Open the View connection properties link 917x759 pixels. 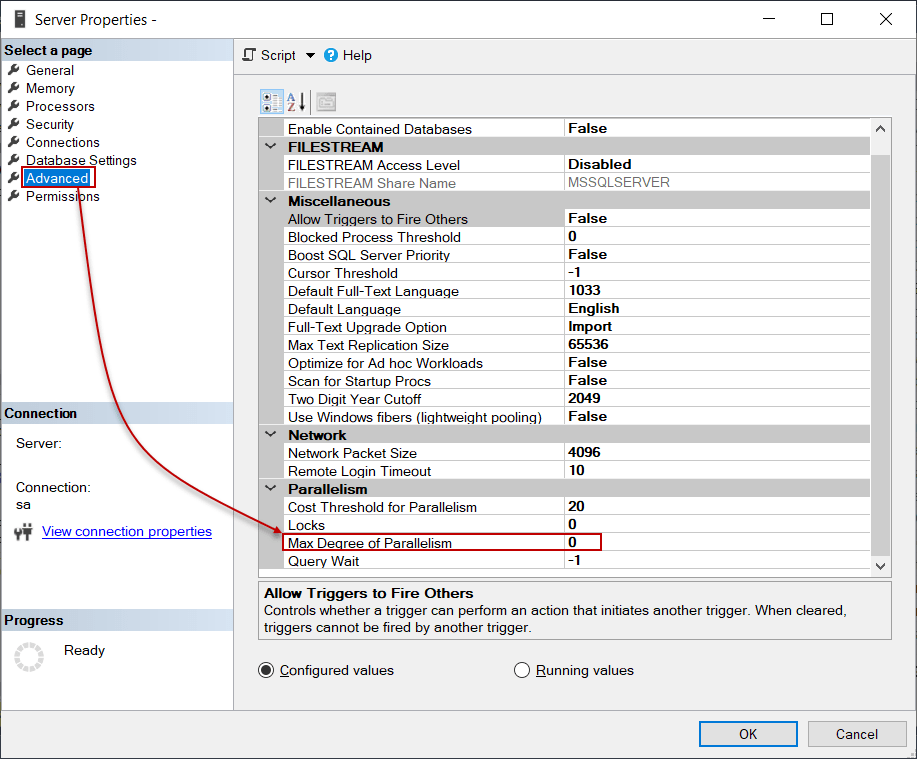point(126,531)
